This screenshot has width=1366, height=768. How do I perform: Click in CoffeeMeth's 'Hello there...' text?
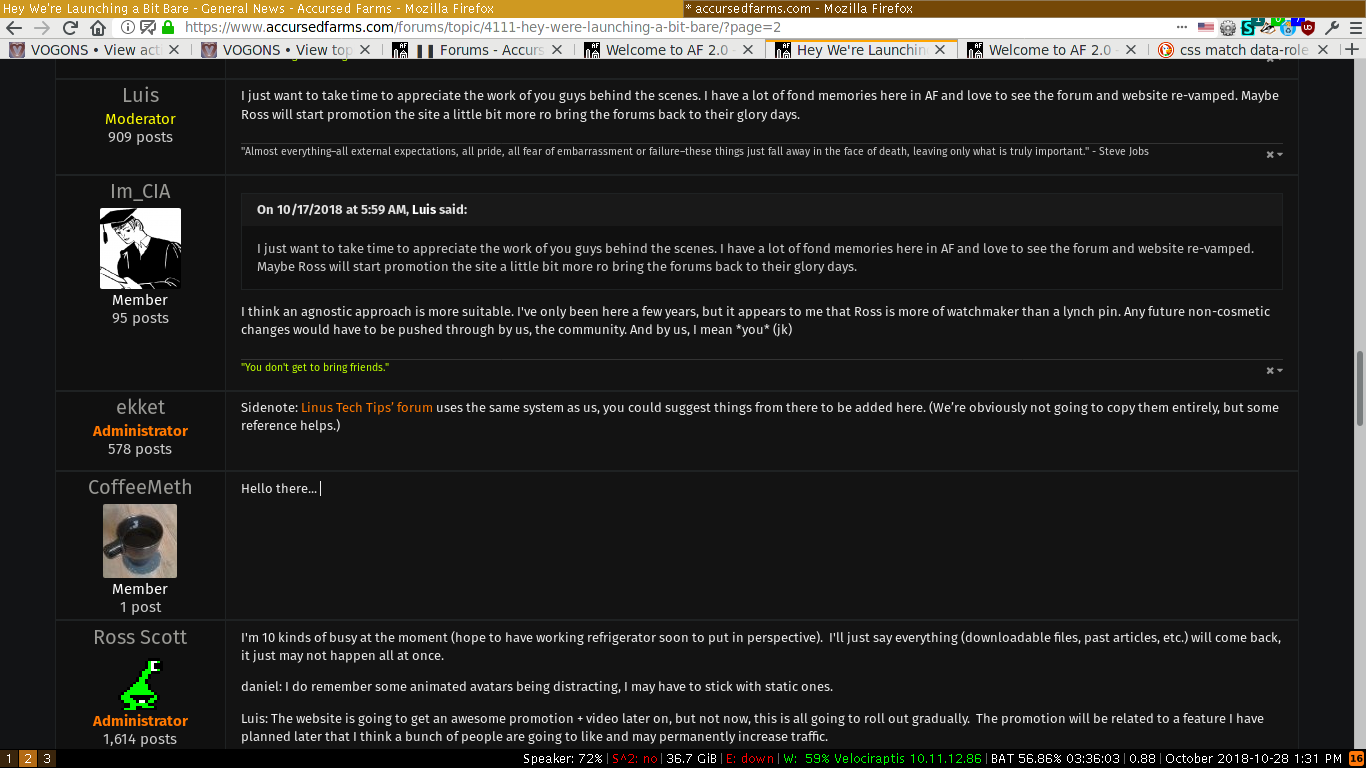pos(279,488)
